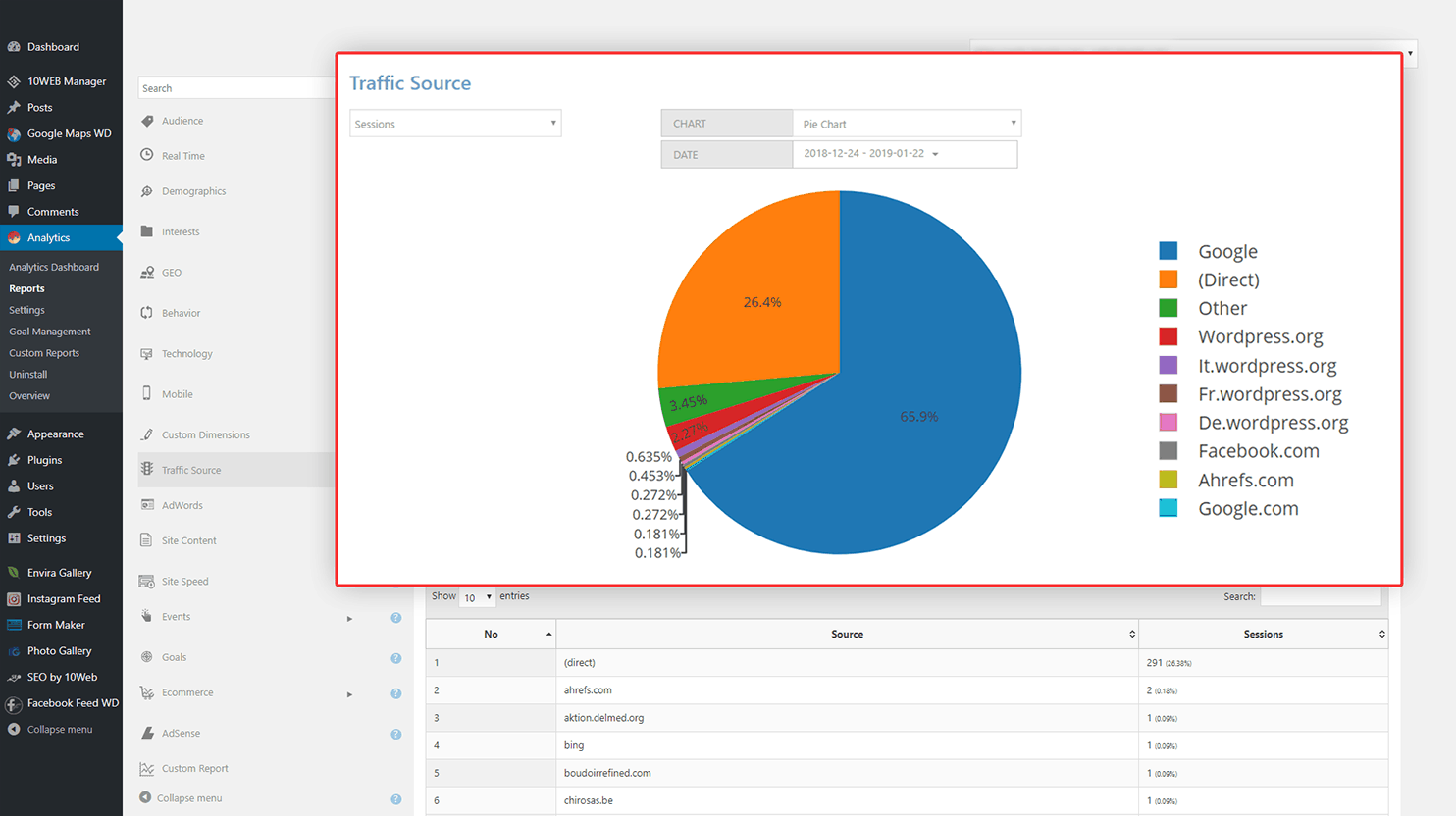The width and height of the screenshot is (1456, 816).
Task: Open the Google Maps WD plugin icon
Action: (16, 133)
